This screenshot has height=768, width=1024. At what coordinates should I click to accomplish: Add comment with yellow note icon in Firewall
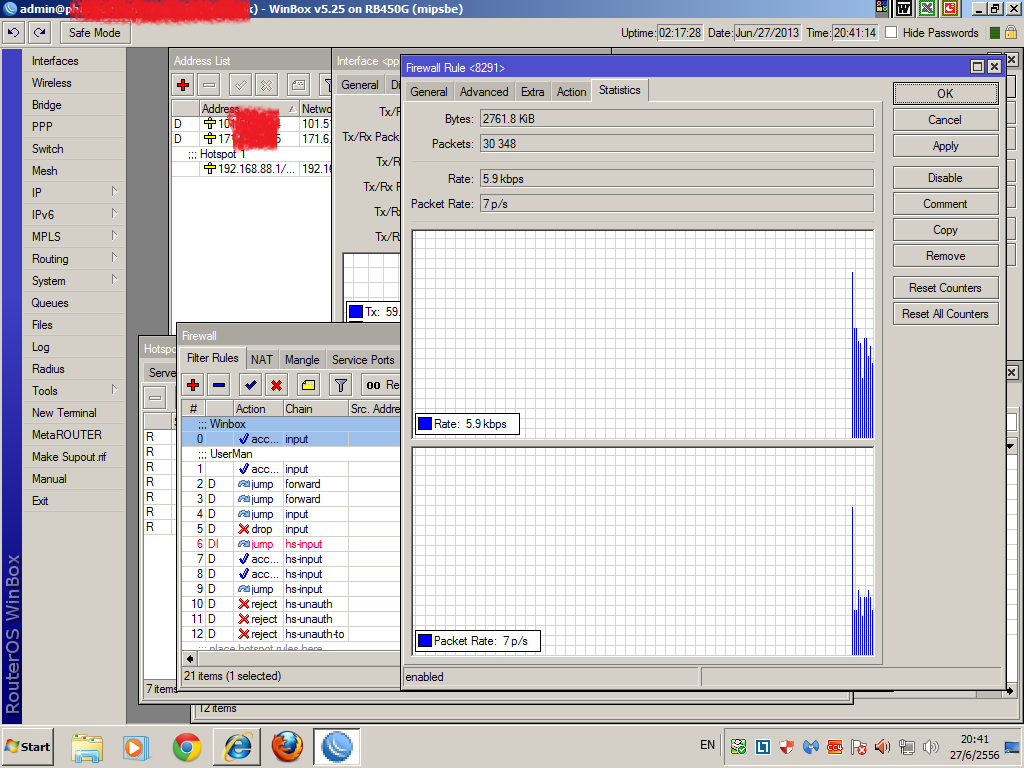point(308,385)
